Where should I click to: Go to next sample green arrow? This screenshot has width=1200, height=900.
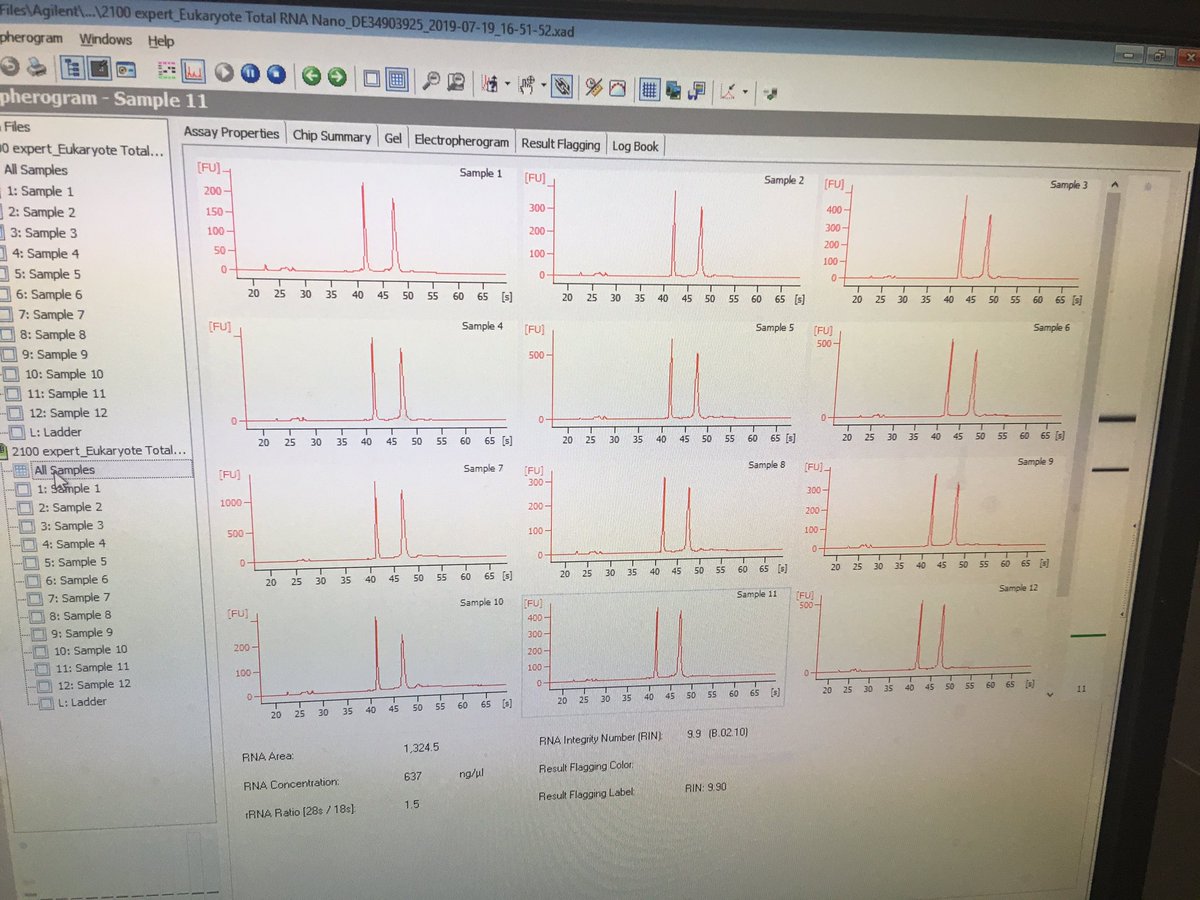coord(337,76)
